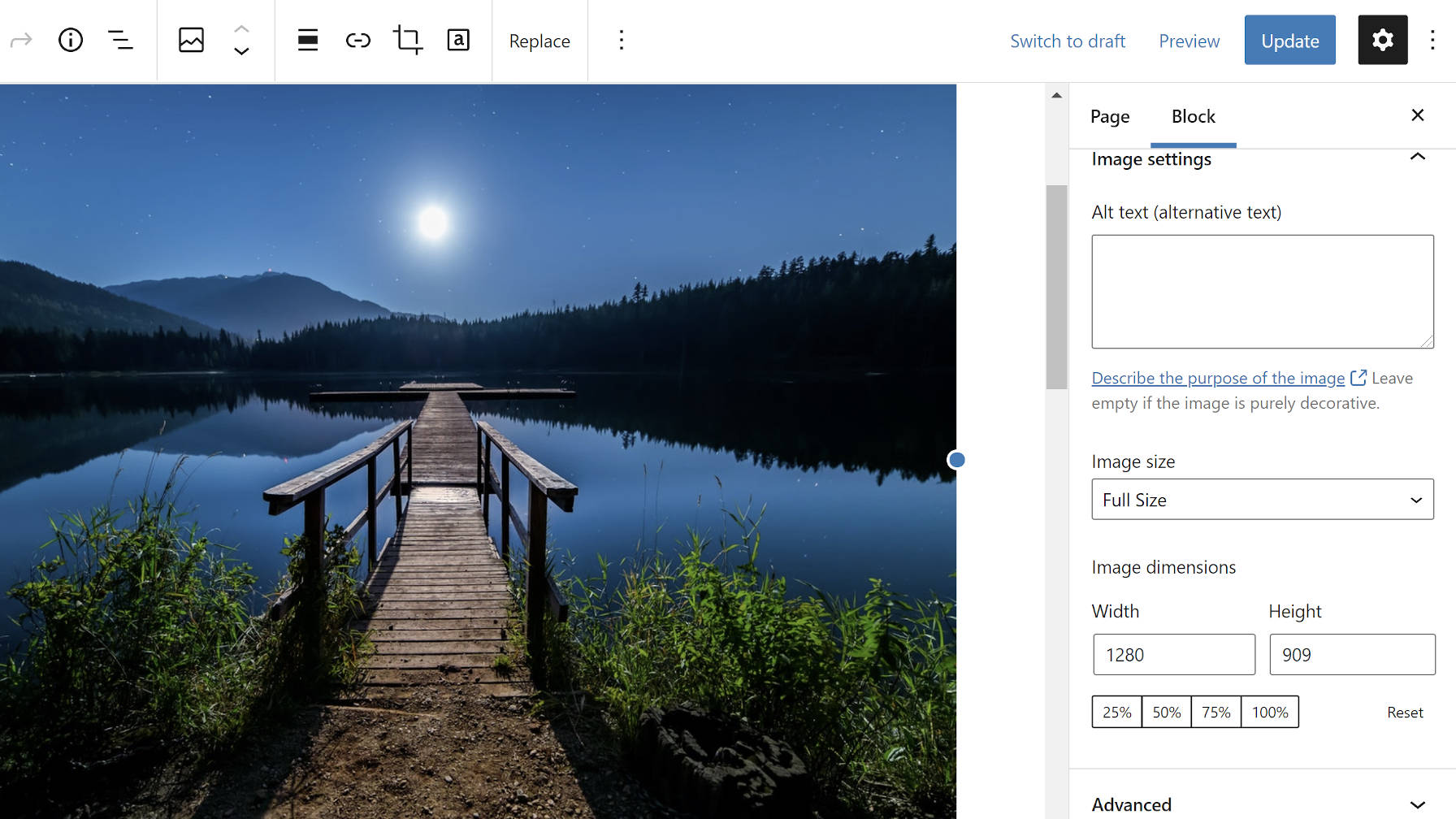Click the image resize handle on right edge

[x=957, y=460]
